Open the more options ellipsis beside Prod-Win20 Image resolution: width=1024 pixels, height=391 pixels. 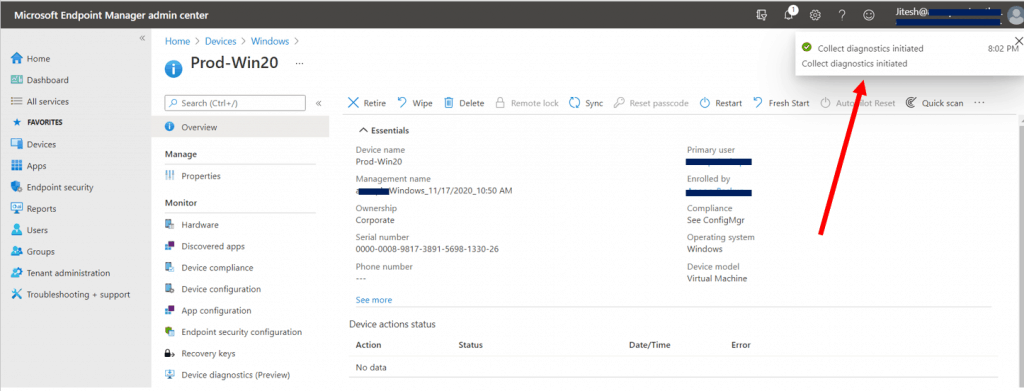point(300,63)
